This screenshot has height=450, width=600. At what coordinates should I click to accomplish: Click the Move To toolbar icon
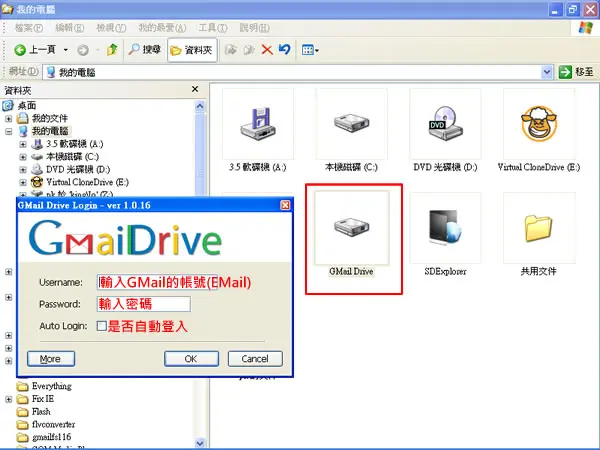point(230,50)
